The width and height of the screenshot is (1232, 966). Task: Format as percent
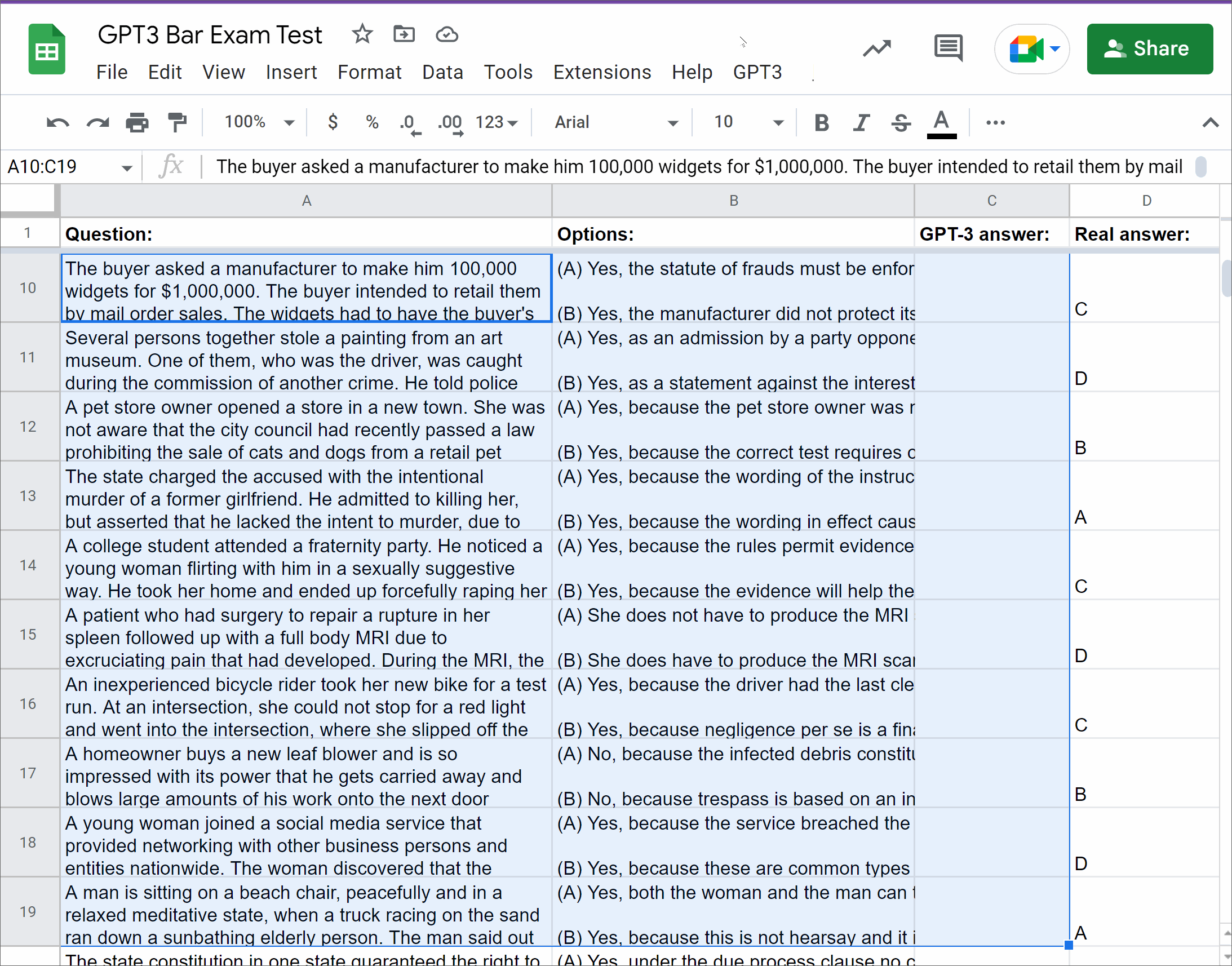(x=372, y=122)
